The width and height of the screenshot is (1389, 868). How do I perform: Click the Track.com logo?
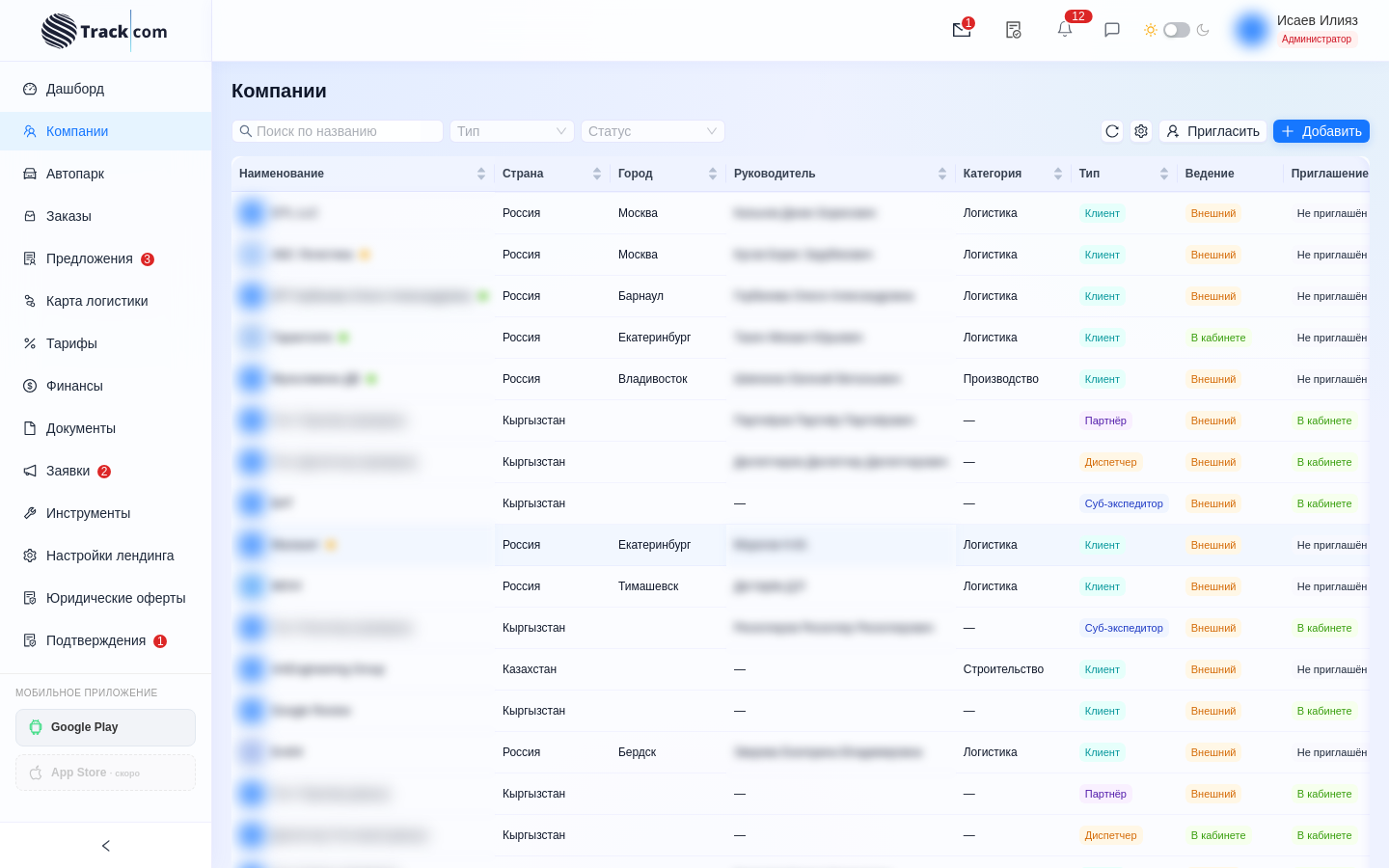104,31
